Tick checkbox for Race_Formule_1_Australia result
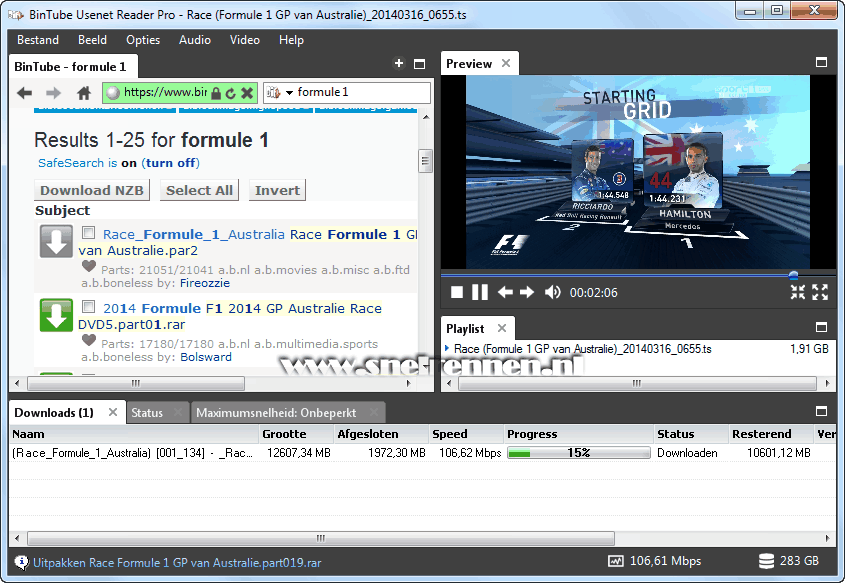Image resolution: width=845 pixels, height=583 pixels. (x=88, y=233)
